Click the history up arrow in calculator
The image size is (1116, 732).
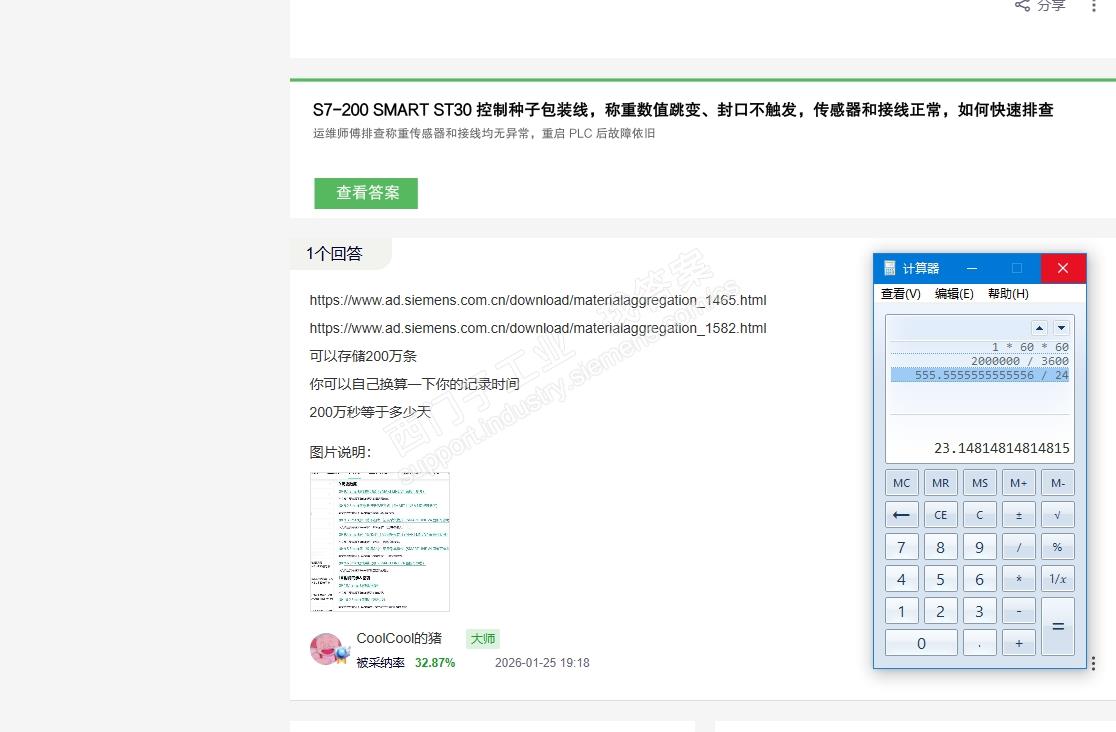click(1039, 328)
